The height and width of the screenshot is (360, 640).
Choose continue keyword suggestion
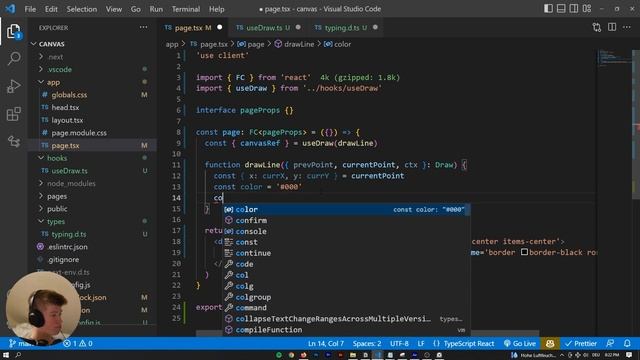(346, 253)
